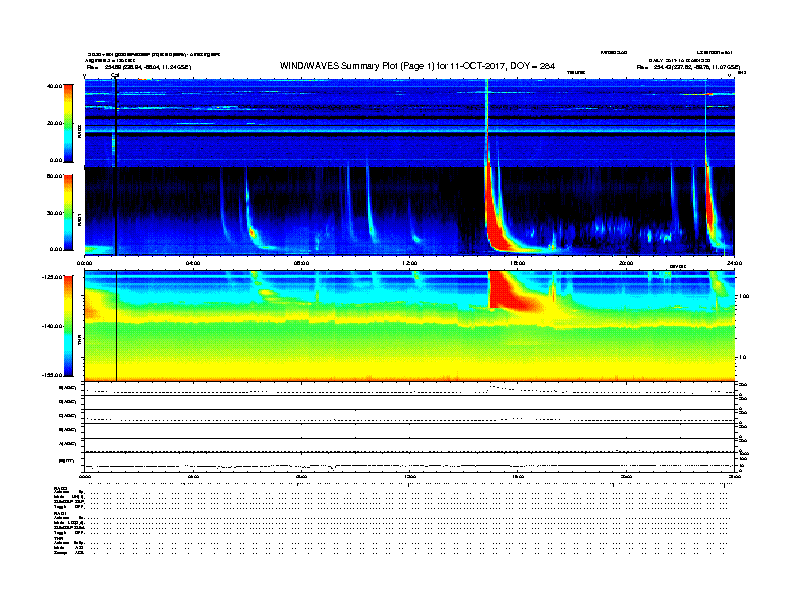Click the 16:00 tick under the RAD1 spectrogram
Screen dimensions: 792x612
click(518, 263)
